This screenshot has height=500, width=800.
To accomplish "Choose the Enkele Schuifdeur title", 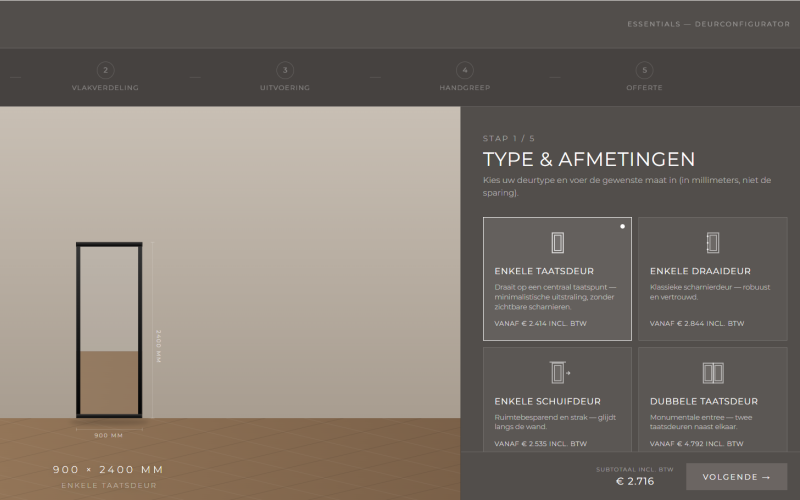I will [x=547, y=402].
